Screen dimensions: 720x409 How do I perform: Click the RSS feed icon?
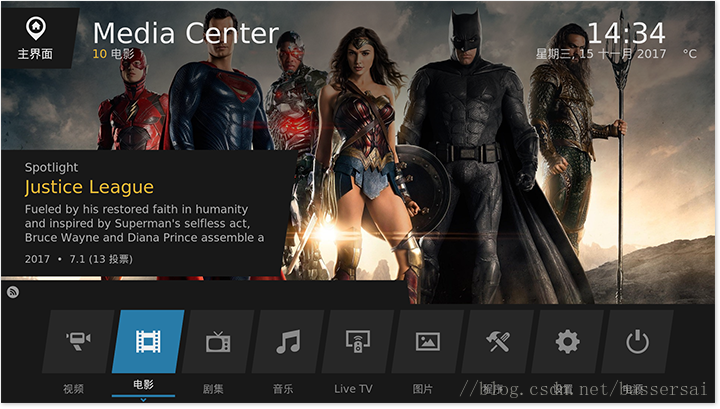13,292
